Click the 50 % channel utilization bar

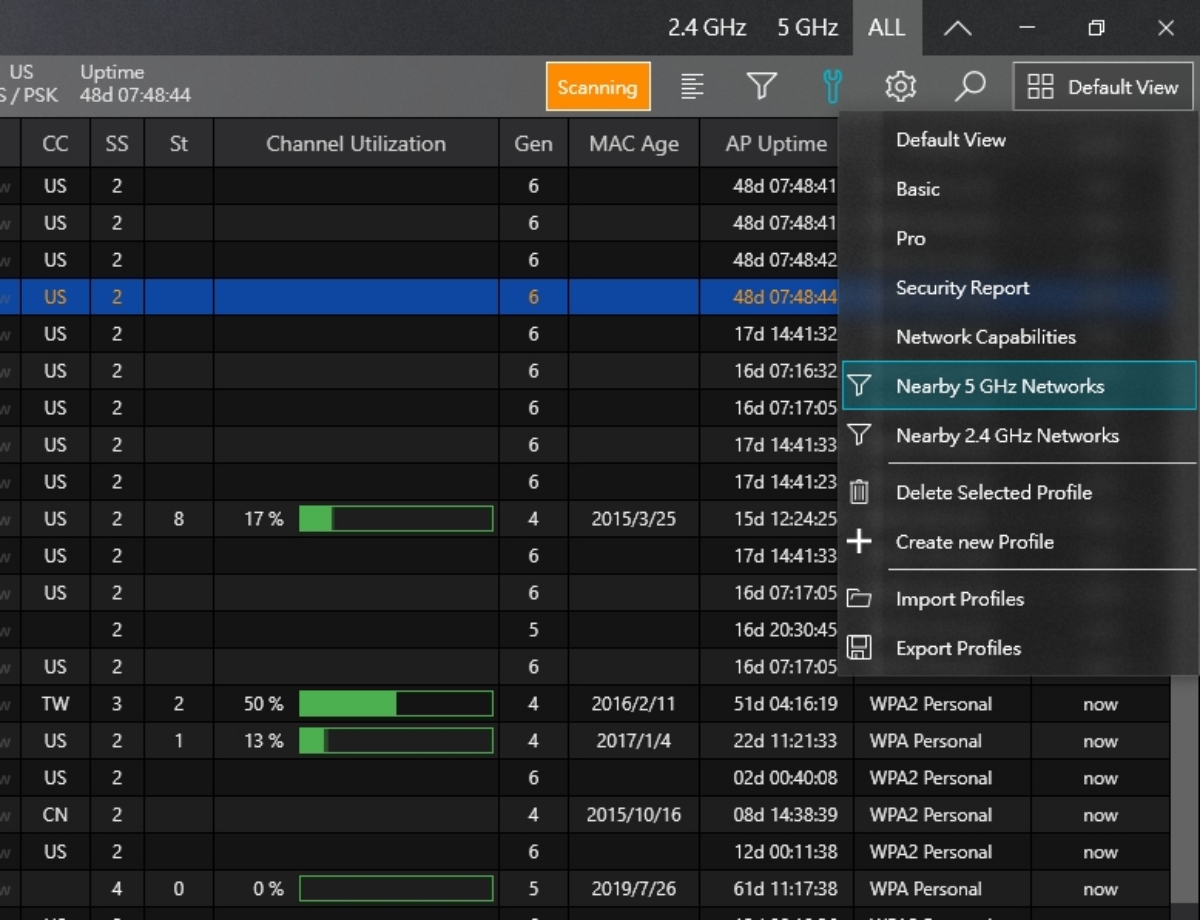tap(396, 704)
